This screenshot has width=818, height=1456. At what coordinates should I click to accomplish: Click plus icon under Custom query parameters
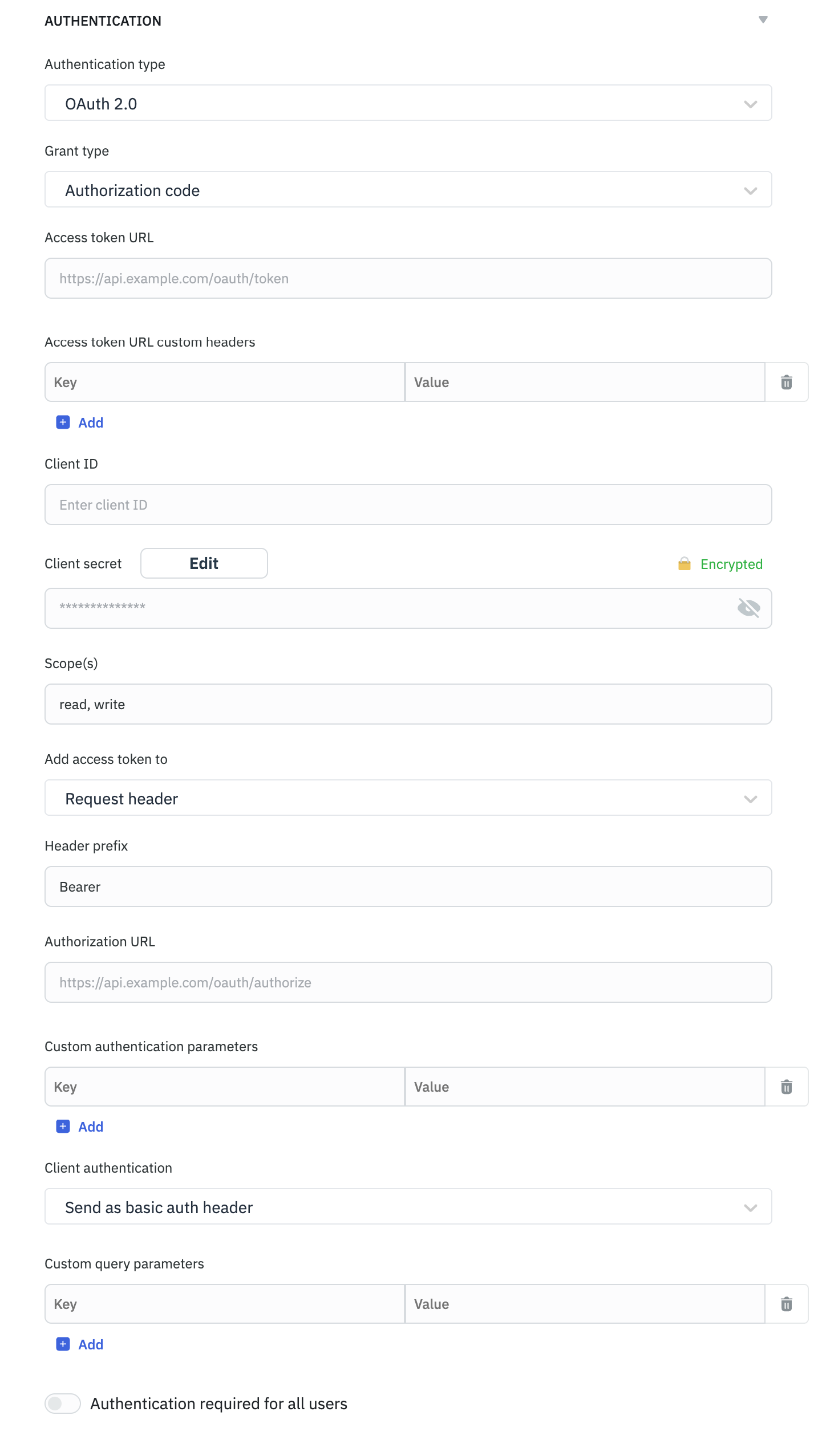point(63,1344)
